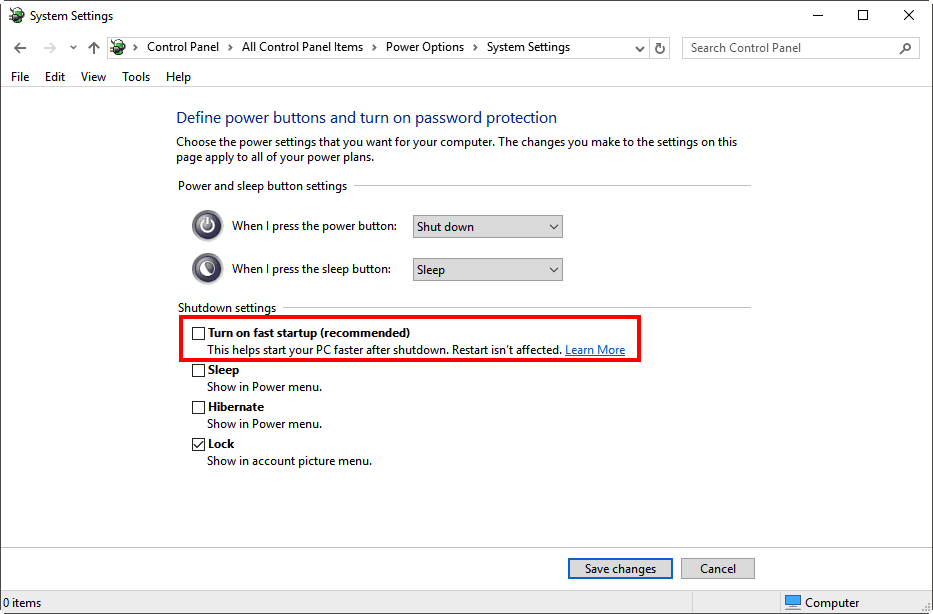
Task: Click the Save changes button
Action: click(620, 568)
